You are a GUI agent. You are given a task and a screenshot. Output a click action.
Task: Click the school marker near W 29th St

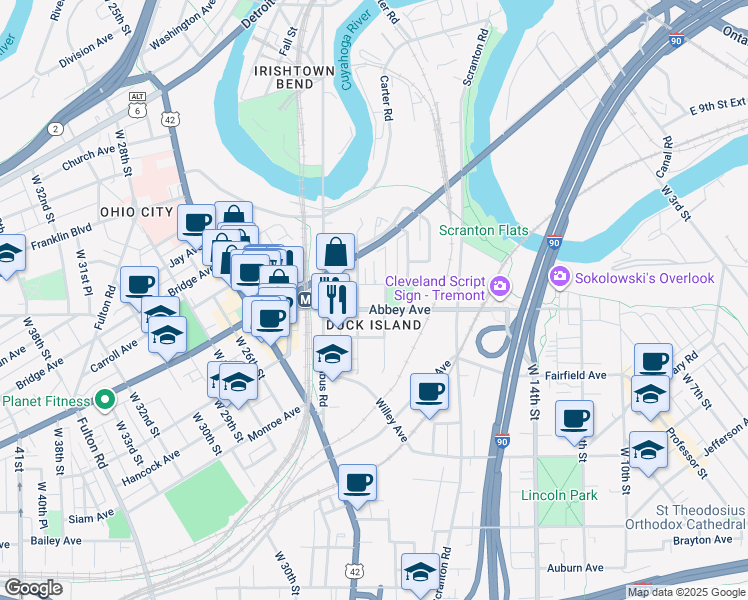pos(238,385)
